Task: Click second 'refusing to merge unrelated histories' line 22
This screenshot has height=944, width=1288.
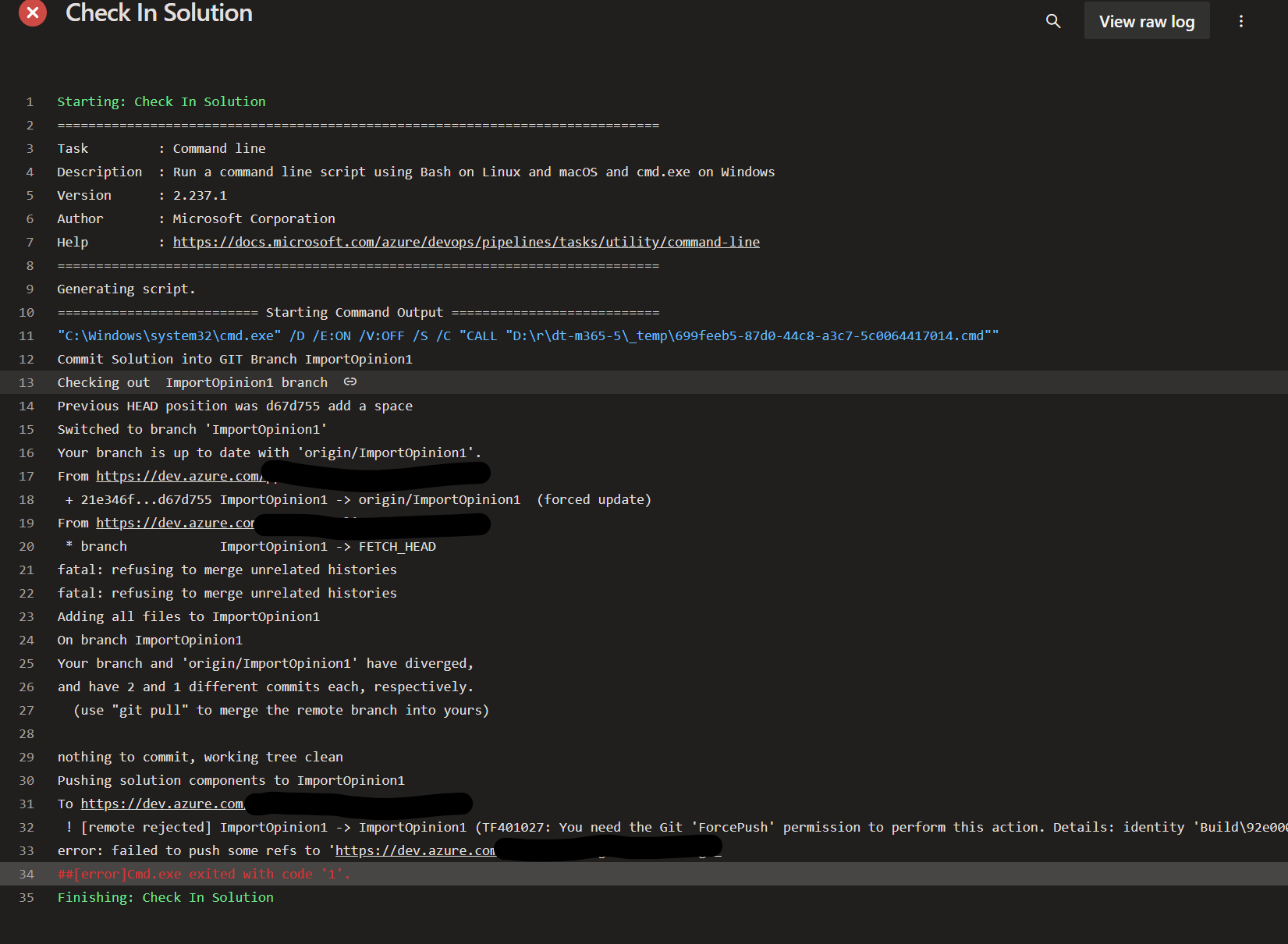Action: pyautogui.click(x=227, y=593)
